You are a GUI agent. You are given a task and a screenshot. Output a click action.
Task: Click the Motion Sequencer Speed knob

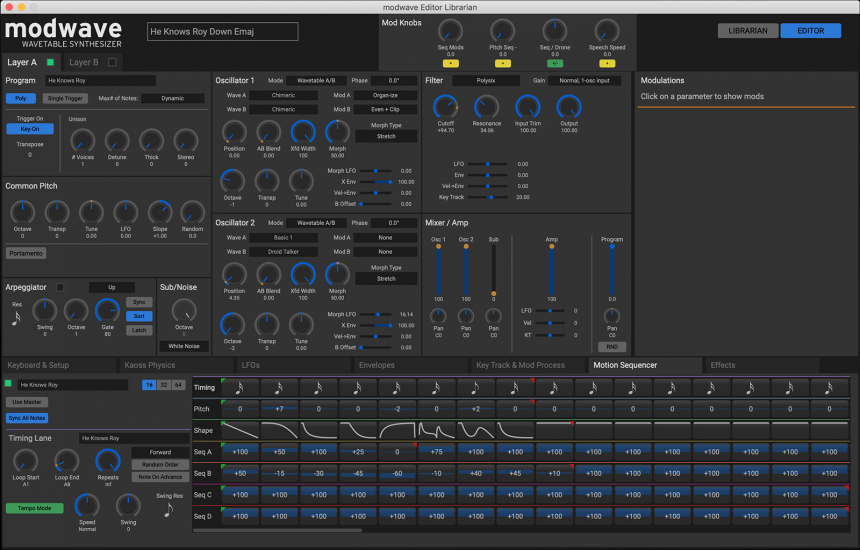(87, 506)
